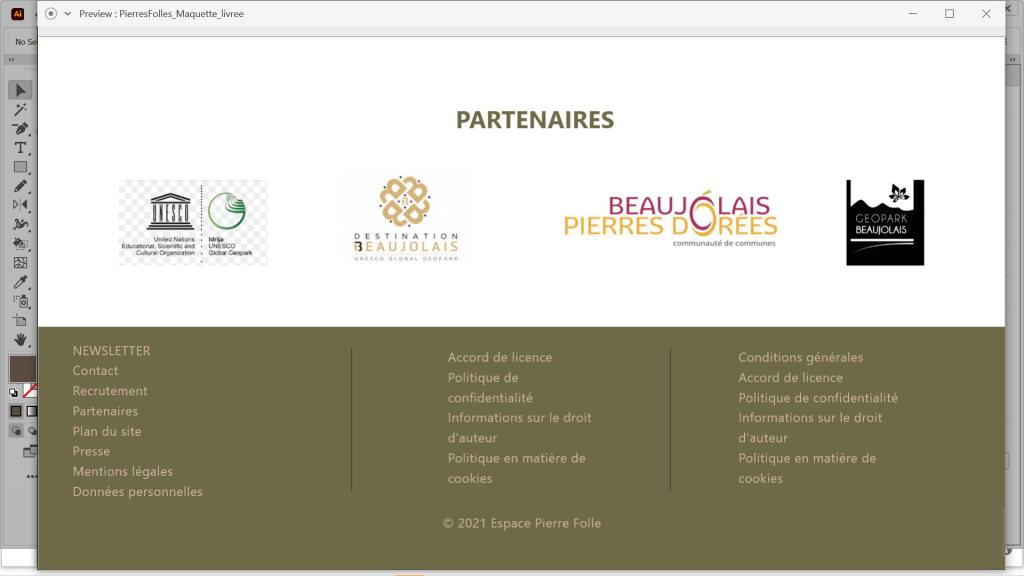Screen dimensions: 1024x576
Task: Open the Recrutement footer link
Action: coord(110,391)
